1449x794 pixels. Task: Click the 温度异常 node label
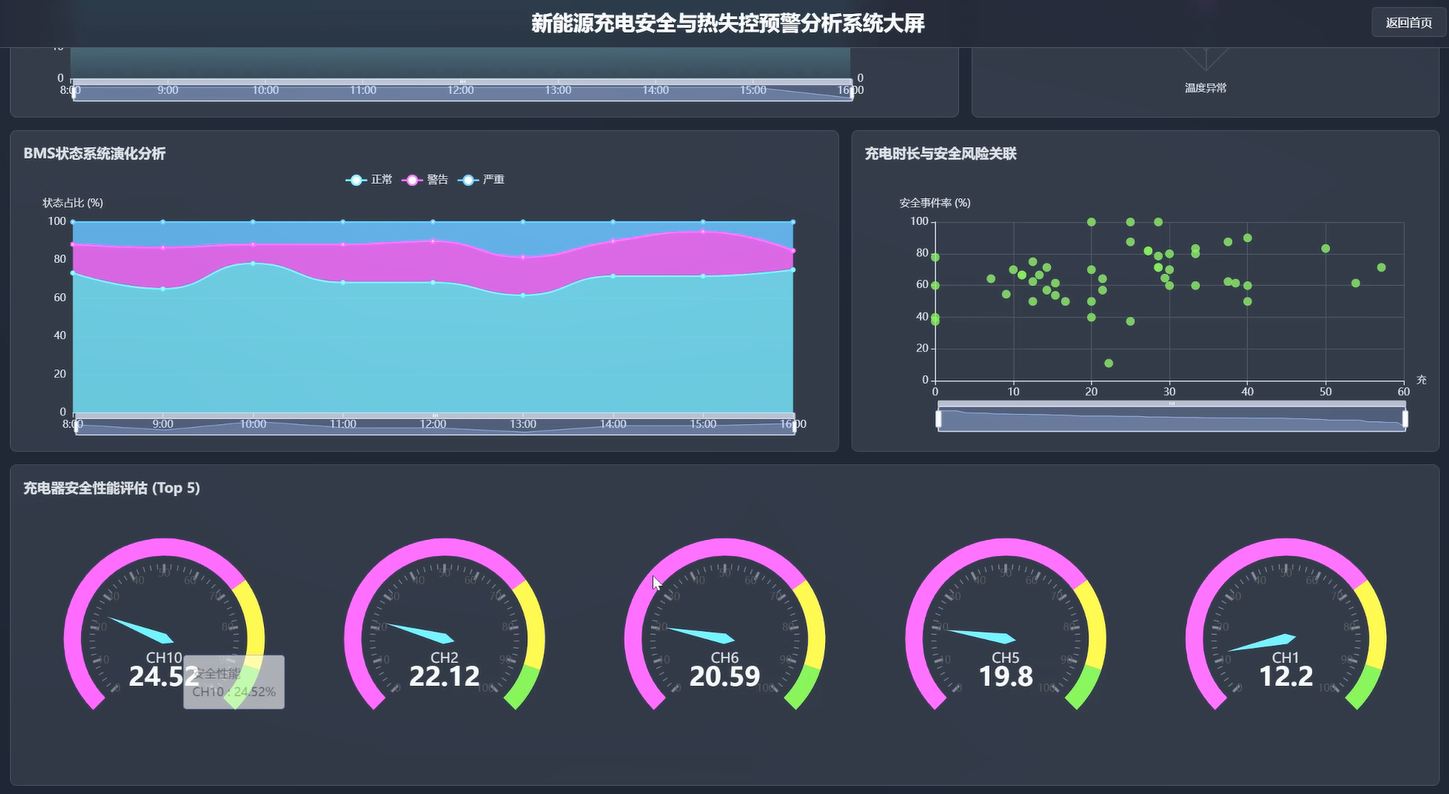[1205, 87]
